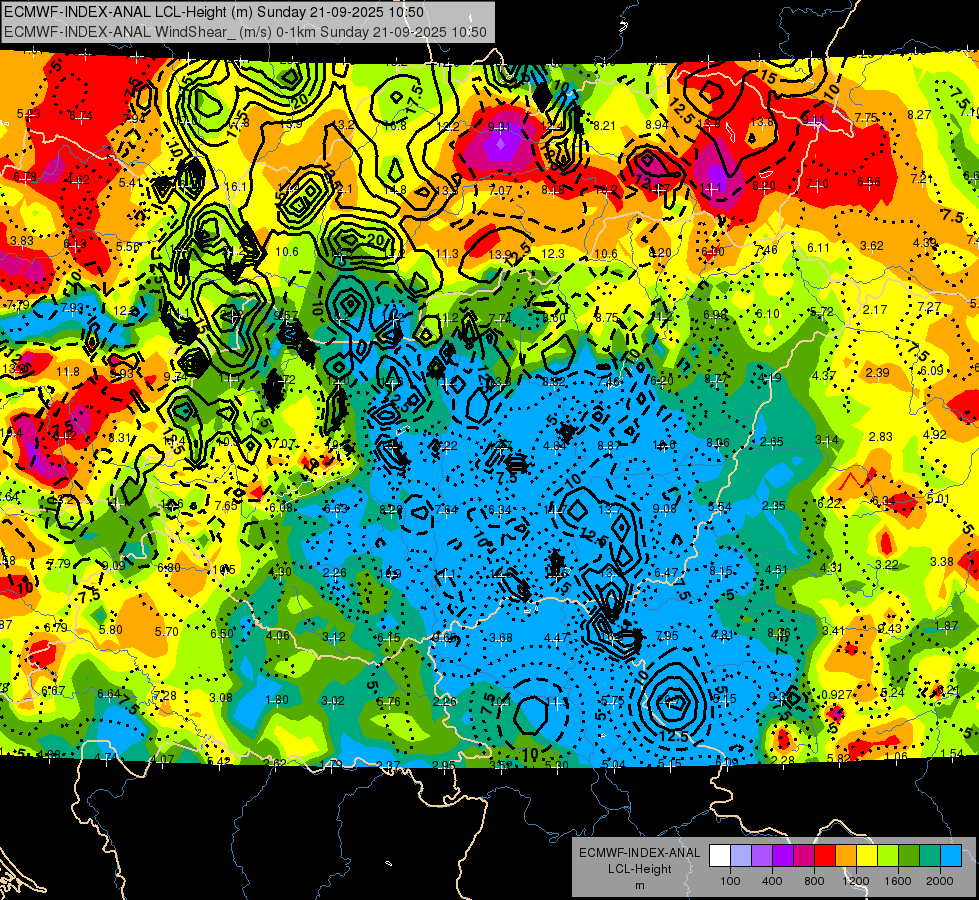Click the map value 16.1

pos(235,187)
